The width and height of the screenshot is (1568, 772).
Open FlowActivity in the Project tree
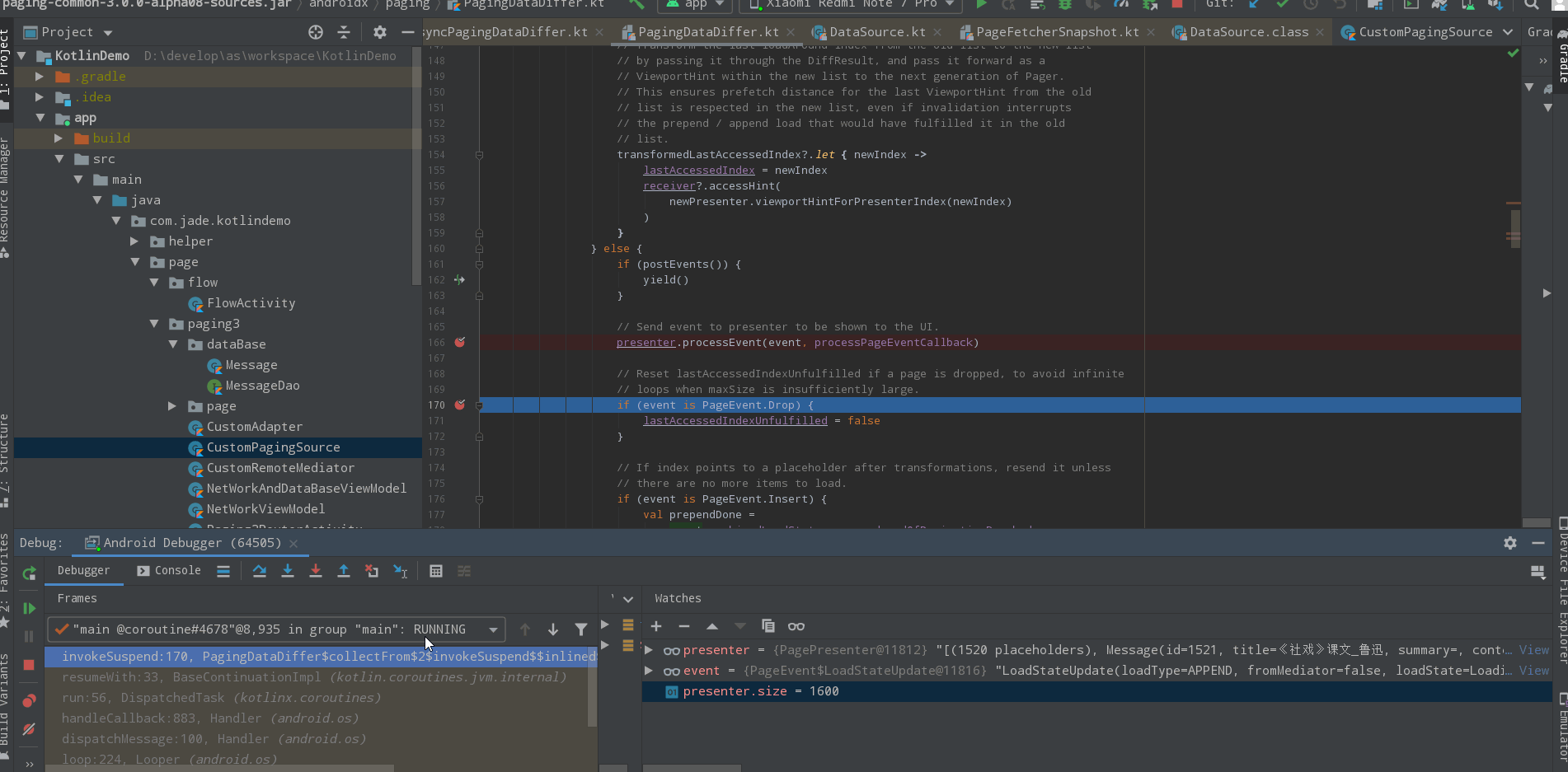(x=251, y=303)
